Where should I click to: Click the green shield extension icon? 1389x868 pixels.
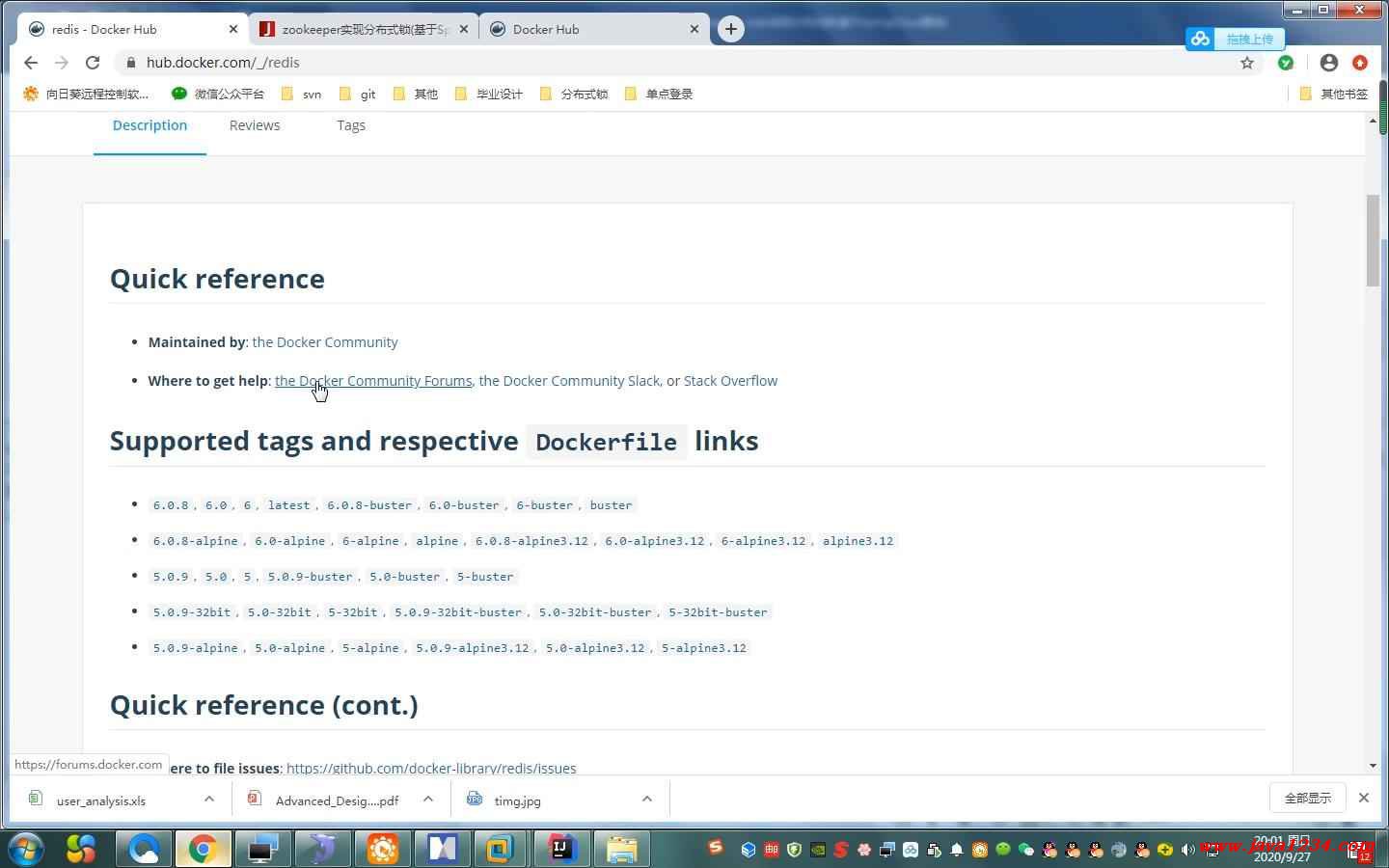1286,63
